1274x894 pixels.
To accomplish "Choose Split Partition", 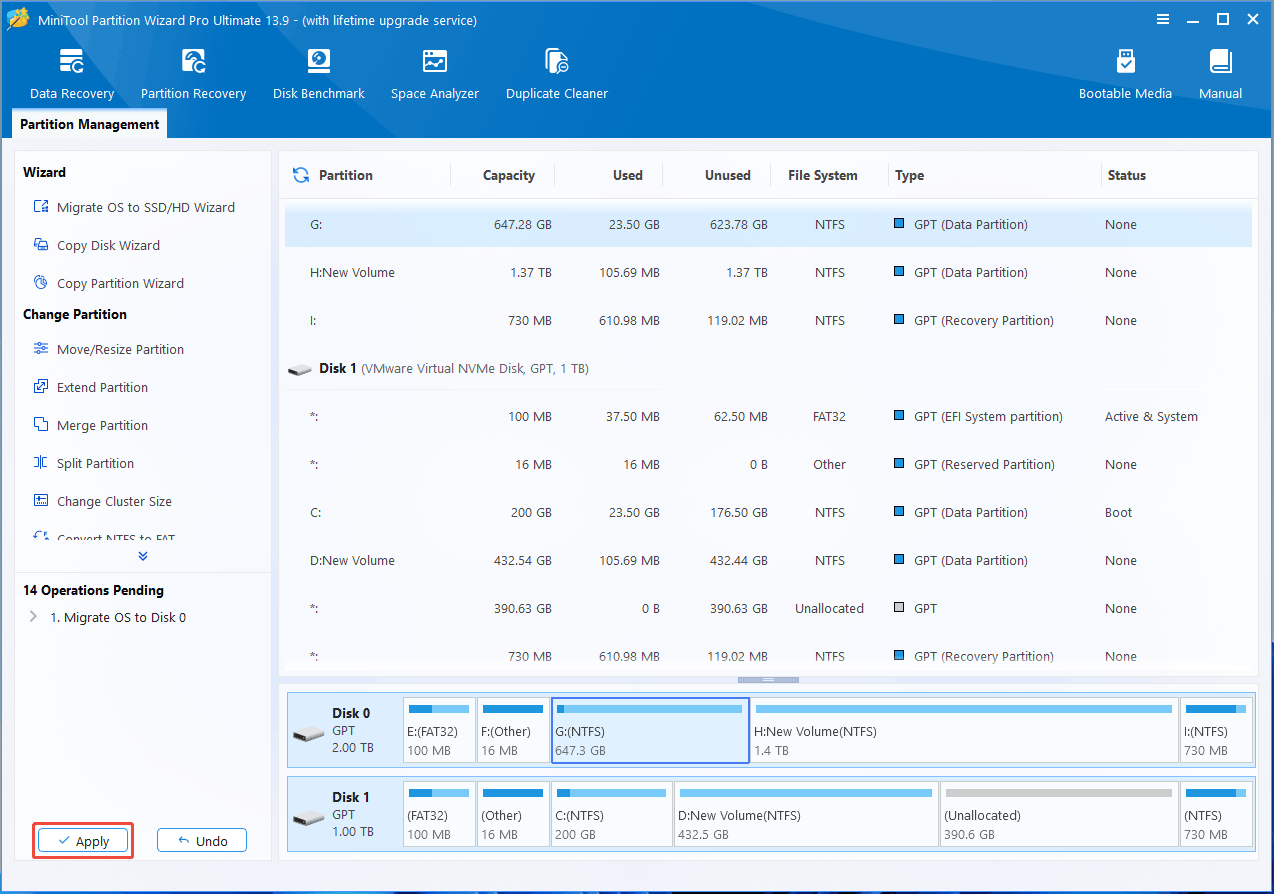I will (x=83, y=463).
